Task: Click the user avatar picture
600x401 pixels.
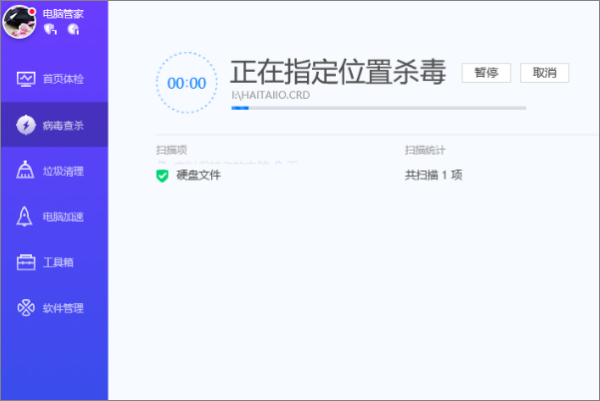Action: tap(19, 22)
